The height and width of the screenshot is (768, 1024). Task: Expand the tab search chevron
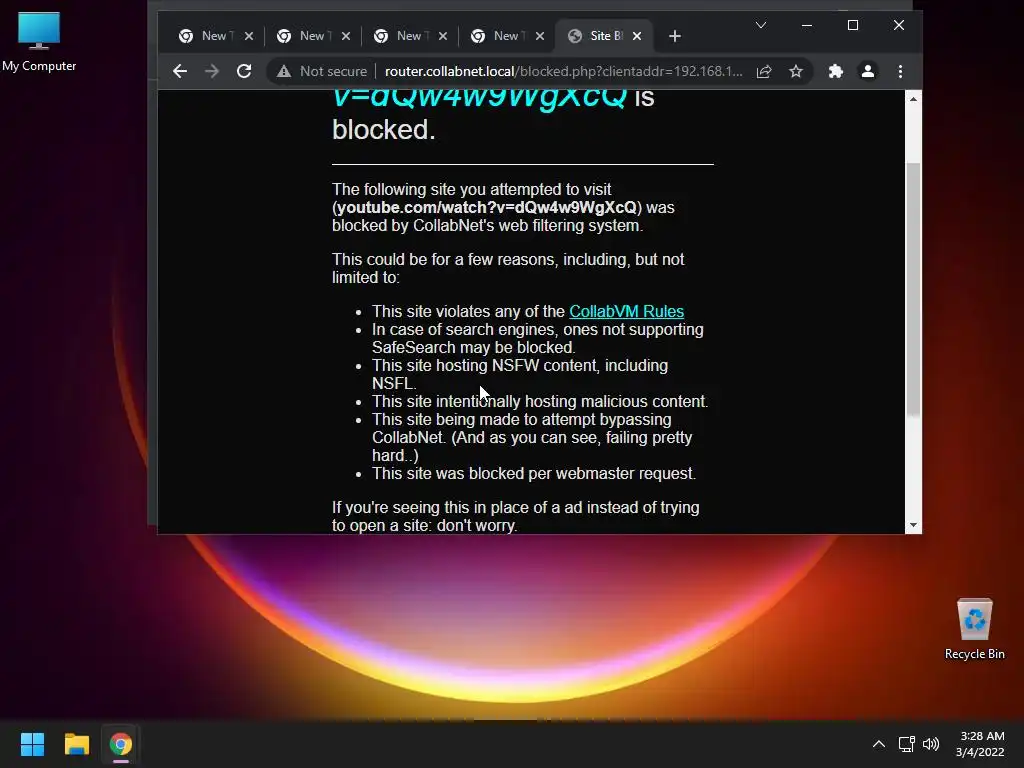tap(761, 25)
